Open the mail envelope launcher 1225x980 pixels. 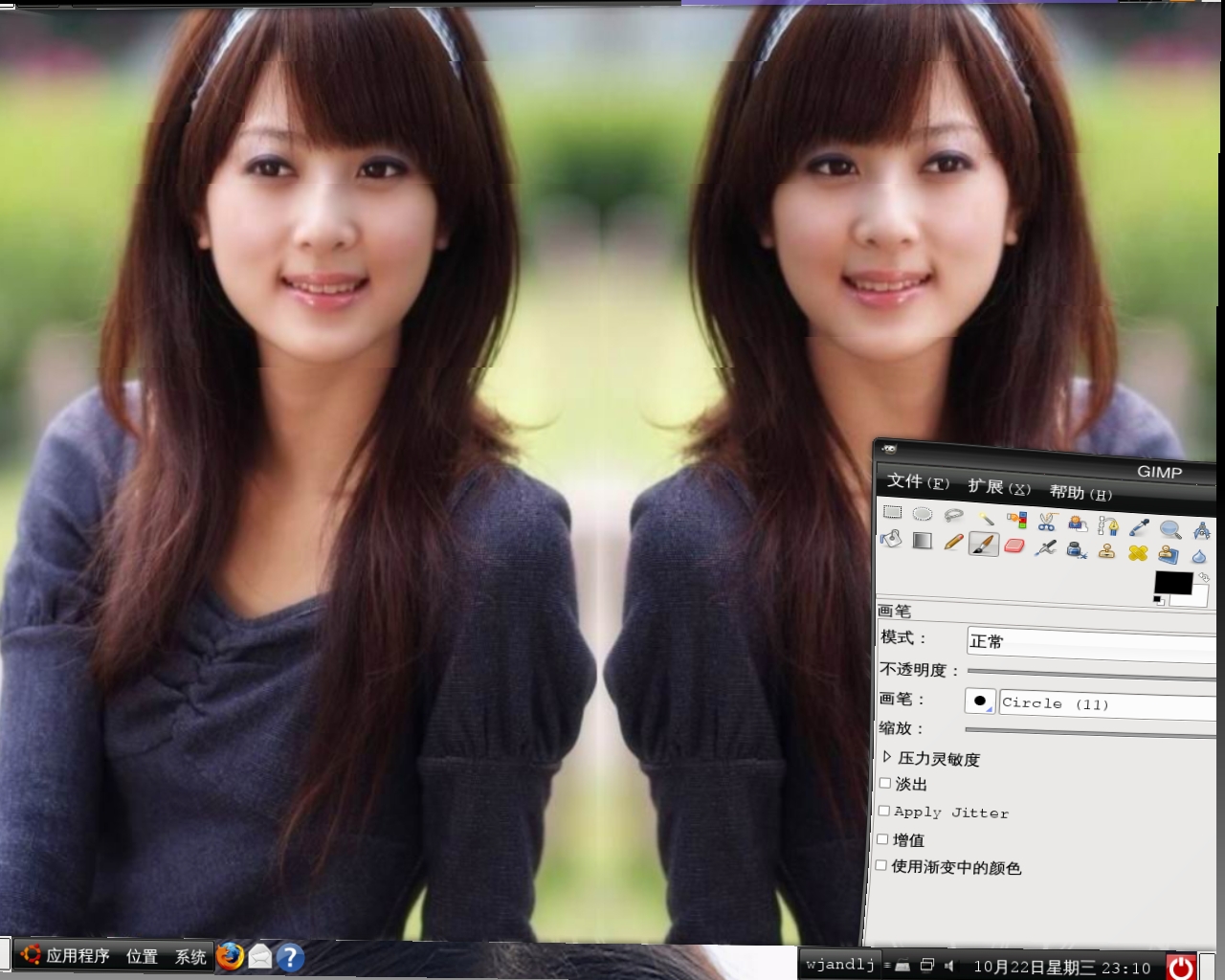coord(260,956)
